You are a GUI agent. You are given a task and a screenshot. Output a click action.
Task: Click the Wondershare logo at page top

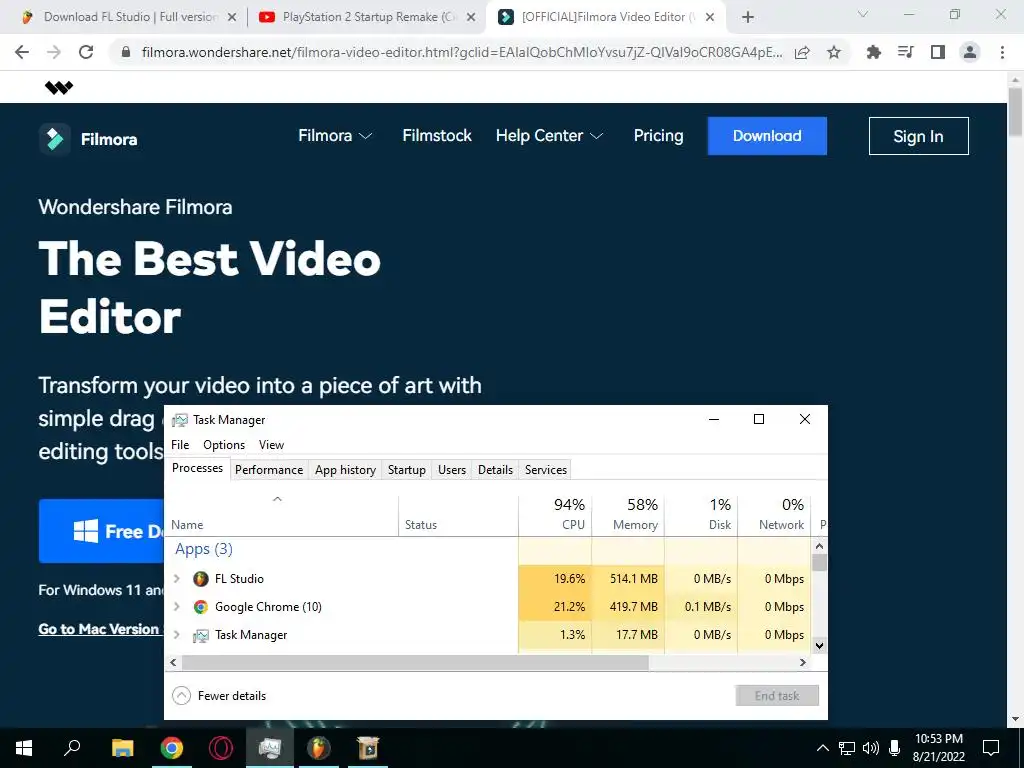tap(59, 88)
